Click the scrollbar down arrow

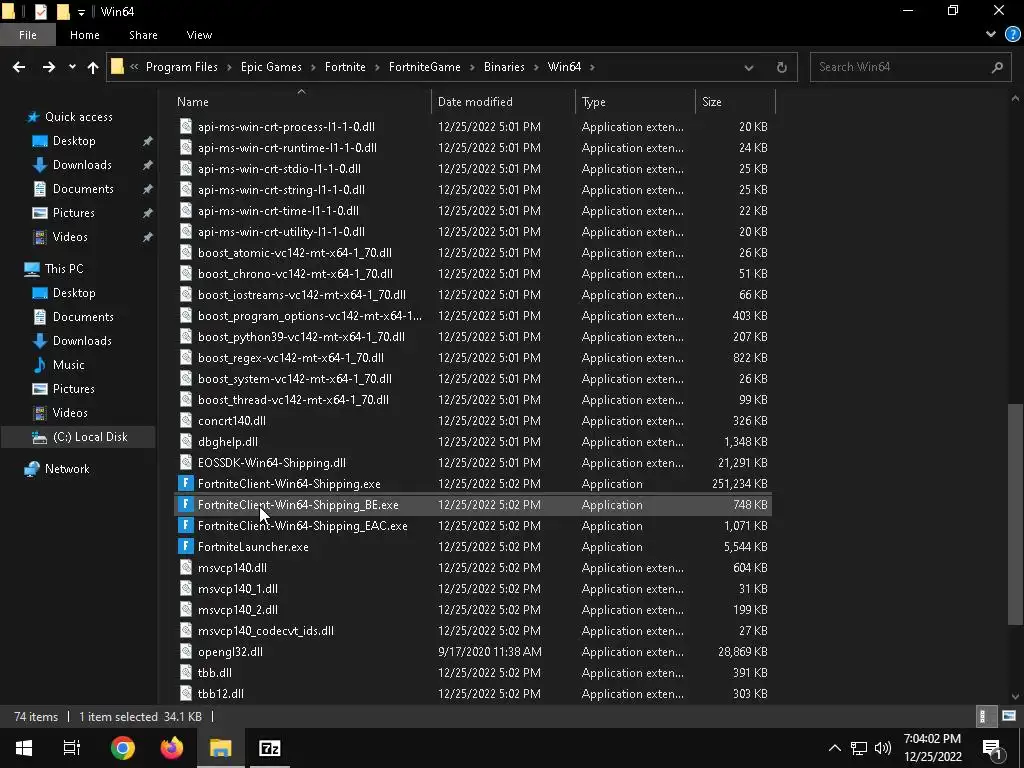[x=1015, y=696]
